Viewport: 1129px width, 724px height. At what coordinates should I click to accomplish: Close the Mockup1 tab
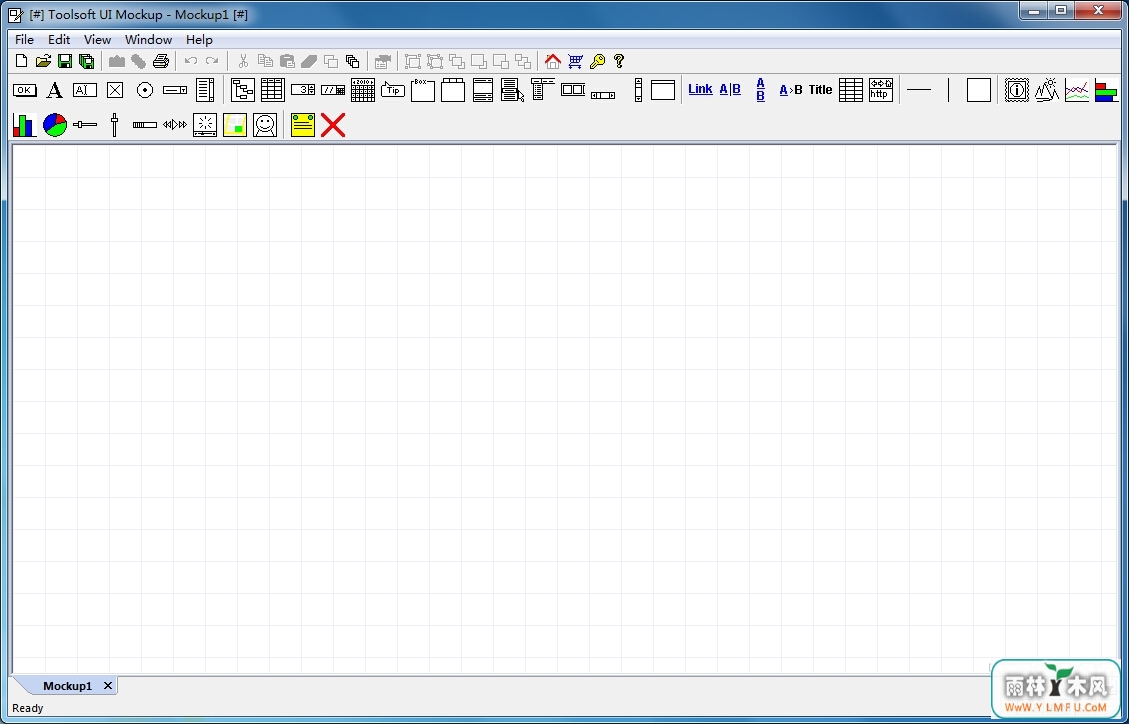(x=108, y=686)
